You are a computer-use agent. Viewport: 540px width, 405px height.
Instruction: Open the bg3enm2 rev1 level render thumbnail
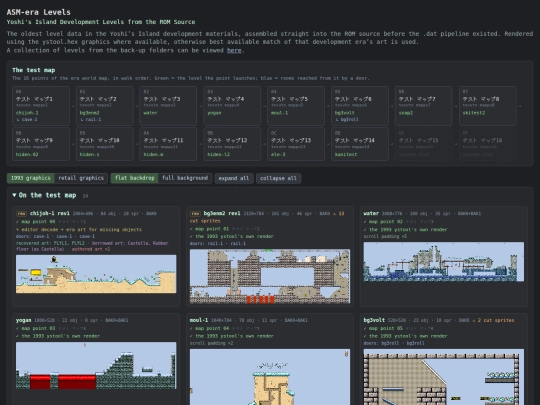pos(270,277)
